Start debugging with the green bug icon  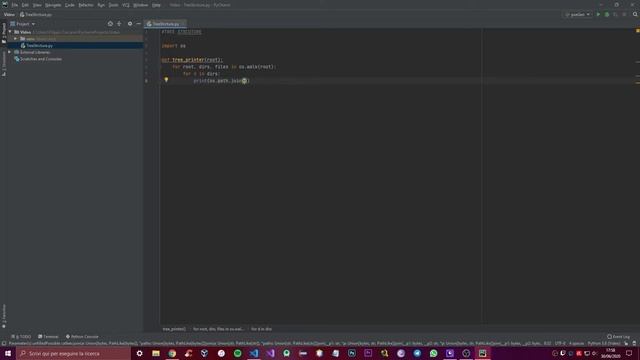tap(607, 14)
